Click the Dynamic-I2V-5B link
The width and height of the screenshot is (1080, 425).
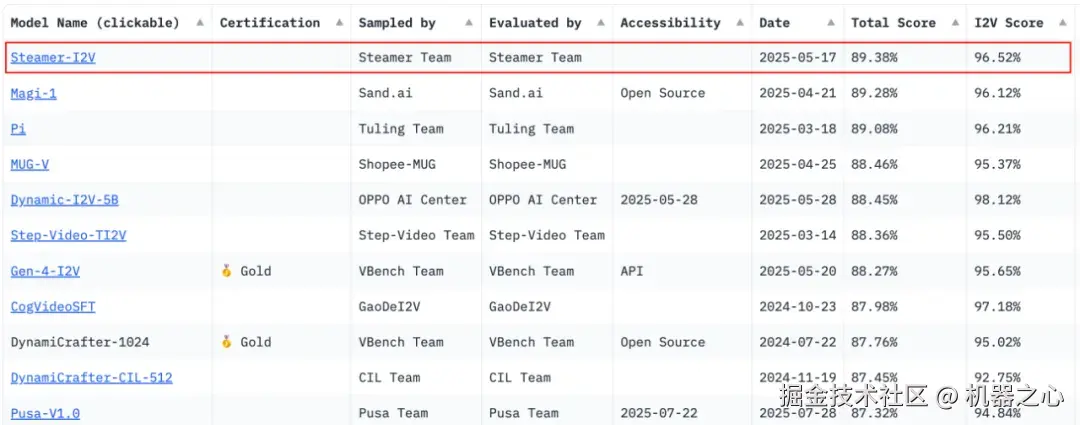pos(64,200)
